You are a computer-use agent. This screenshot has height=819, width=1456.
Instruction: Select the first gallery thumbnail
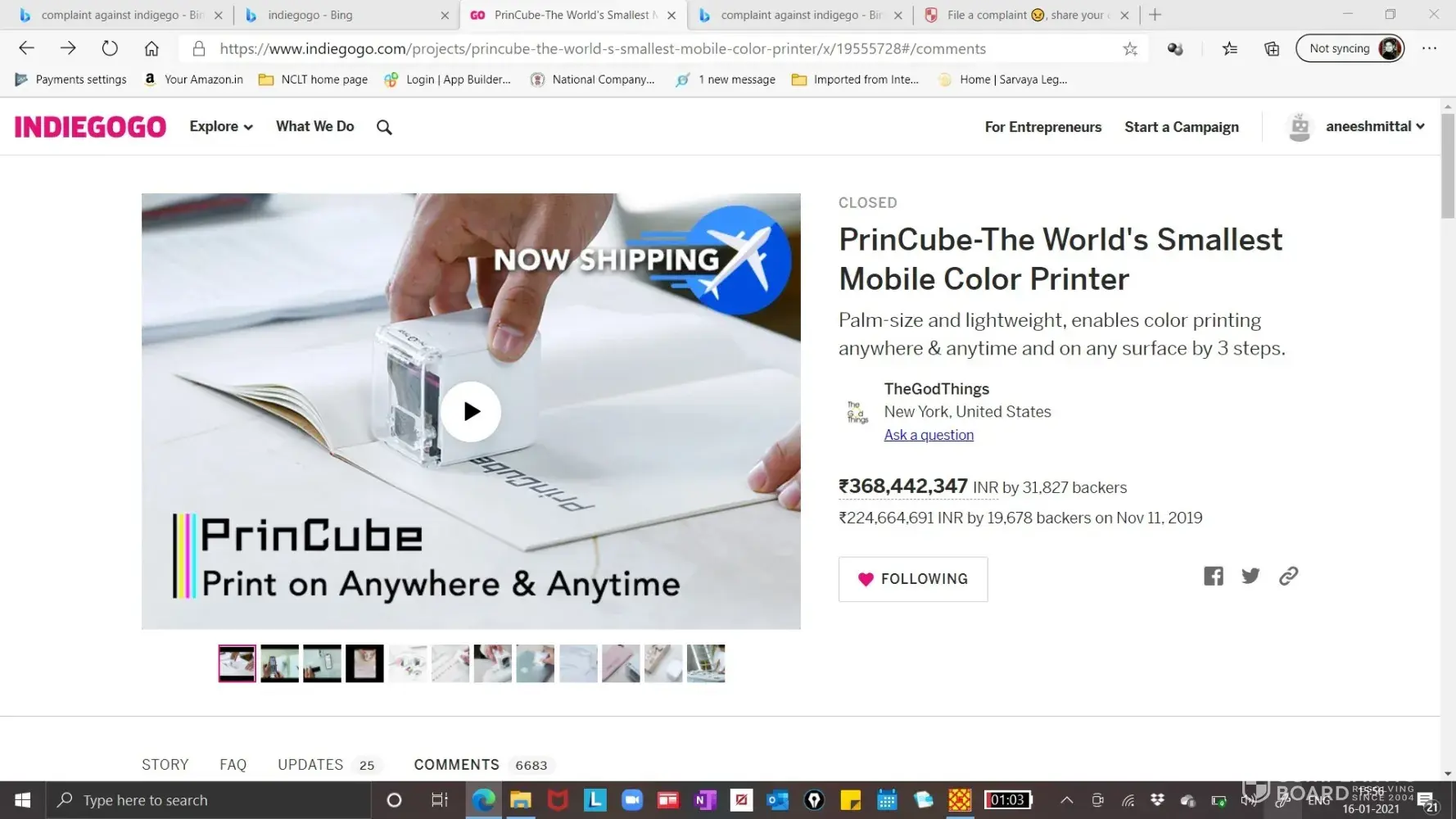(x=237, y=663)
